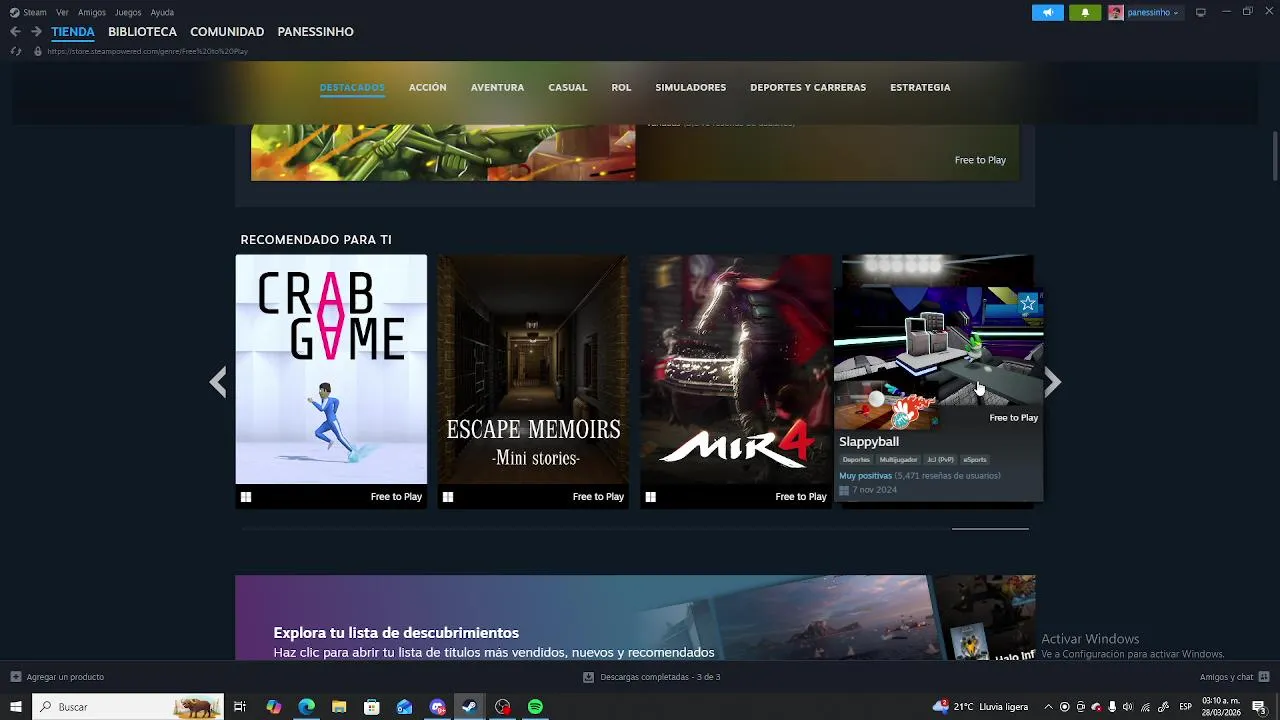Select the ROL genre tab
The image size is (1280, 720).
pyautogui.click(x=621, y=88)
